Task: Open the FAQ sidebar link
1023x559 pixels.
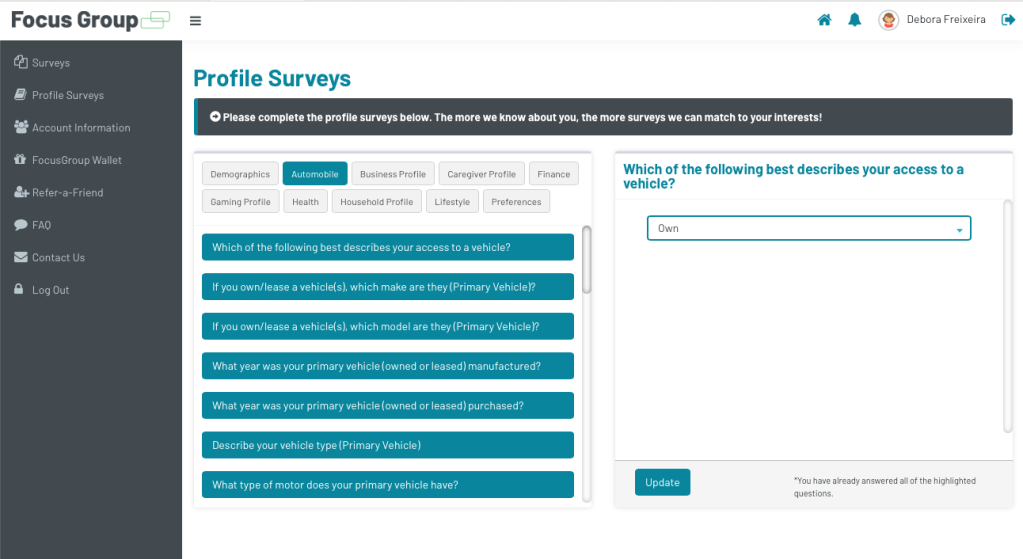Action: click(41, 225)
